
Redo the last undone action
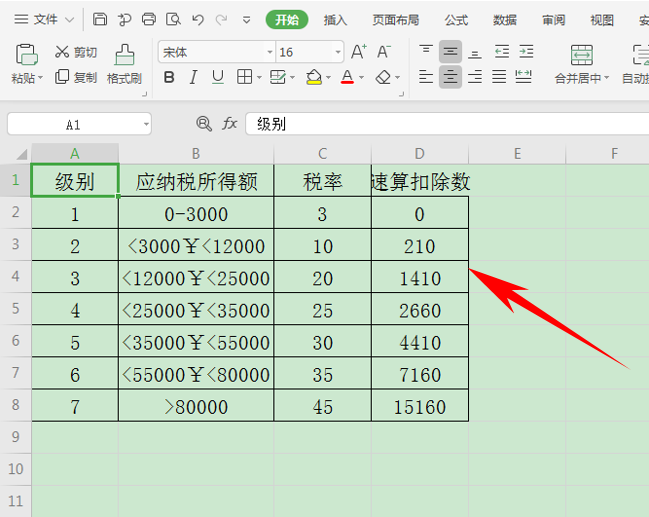click(x=221, y=19)
